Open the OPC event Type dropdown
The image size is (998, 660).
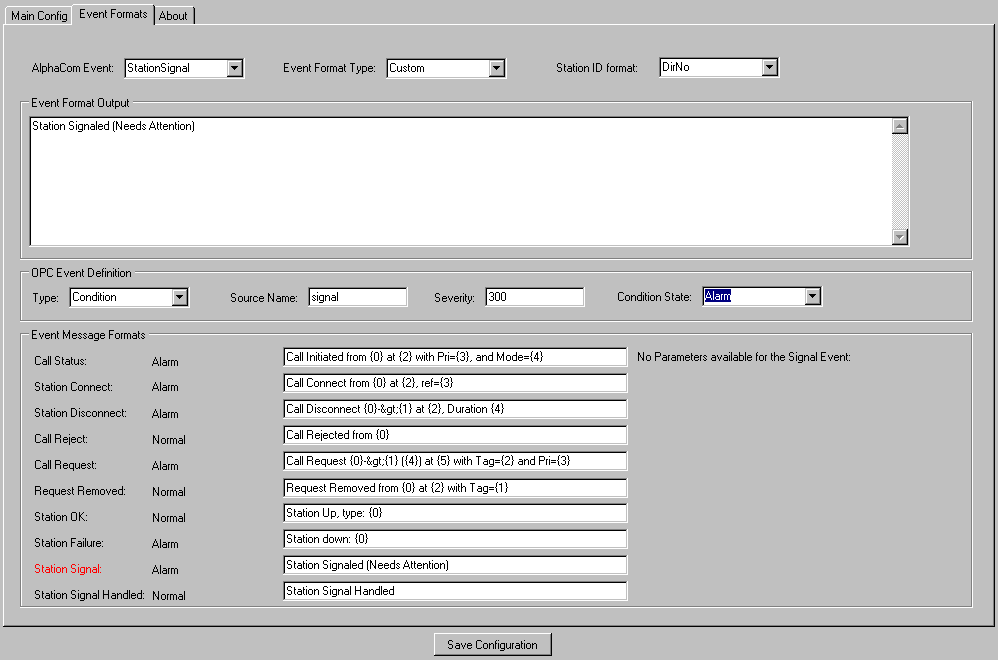180,297
